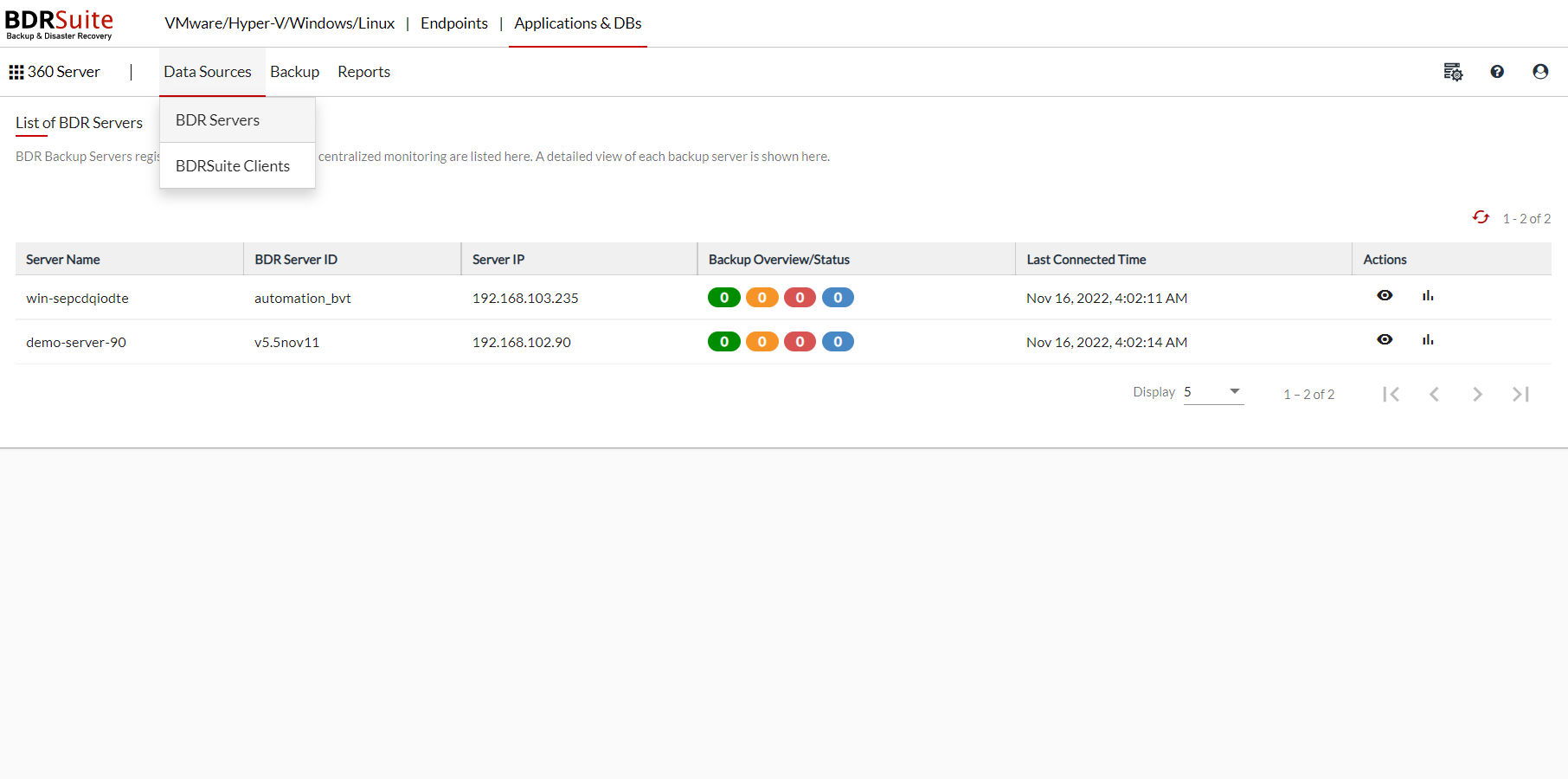View details of demo-server-90 server

click(1385, 339)
